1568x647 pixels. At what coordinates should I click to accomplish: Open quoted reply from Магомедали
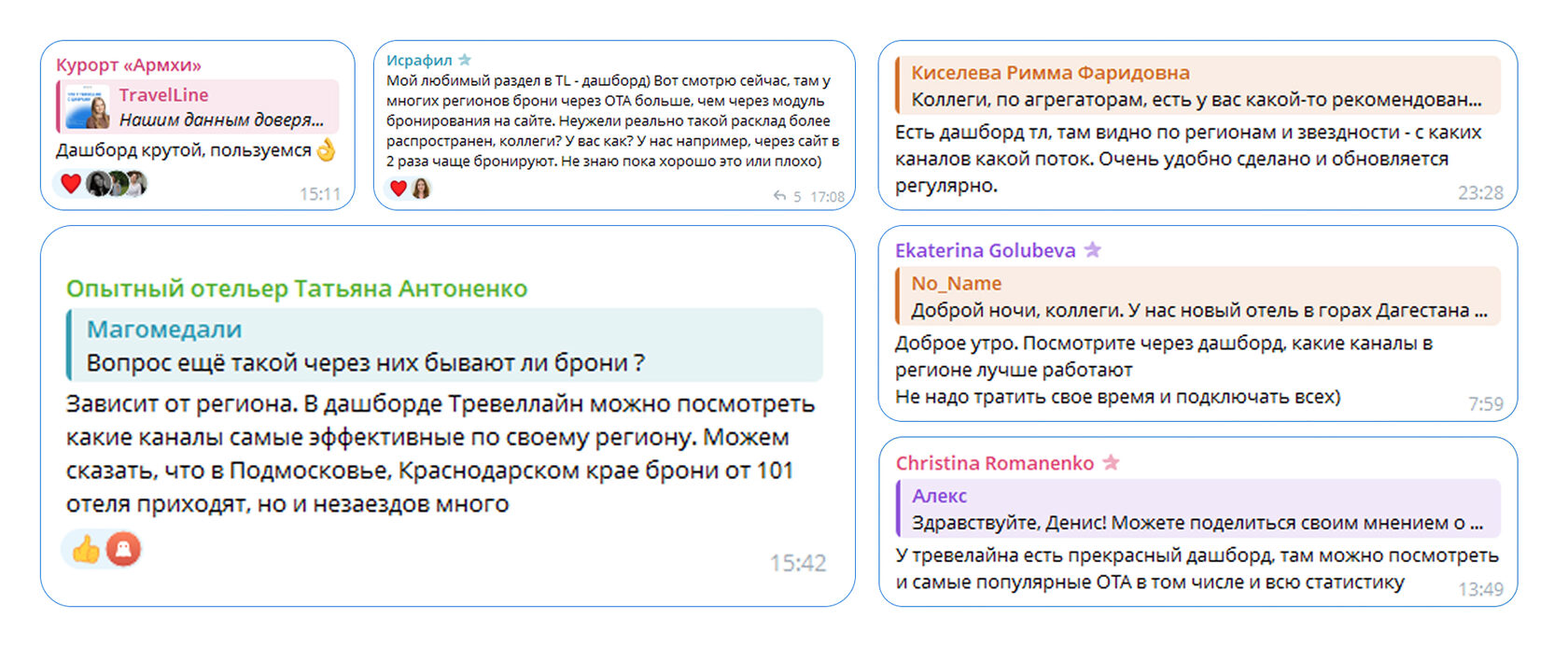pos(444,345)
